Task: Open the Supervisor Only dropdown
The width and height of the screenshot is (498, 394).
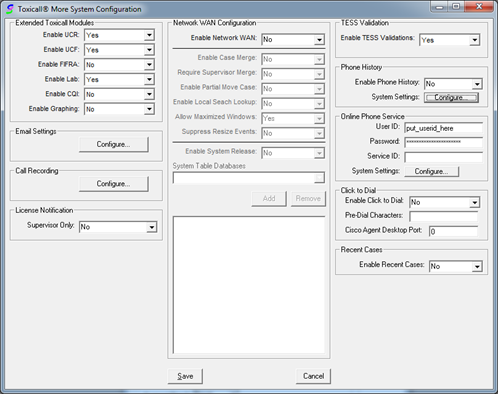Action: [x=118, y=227]
